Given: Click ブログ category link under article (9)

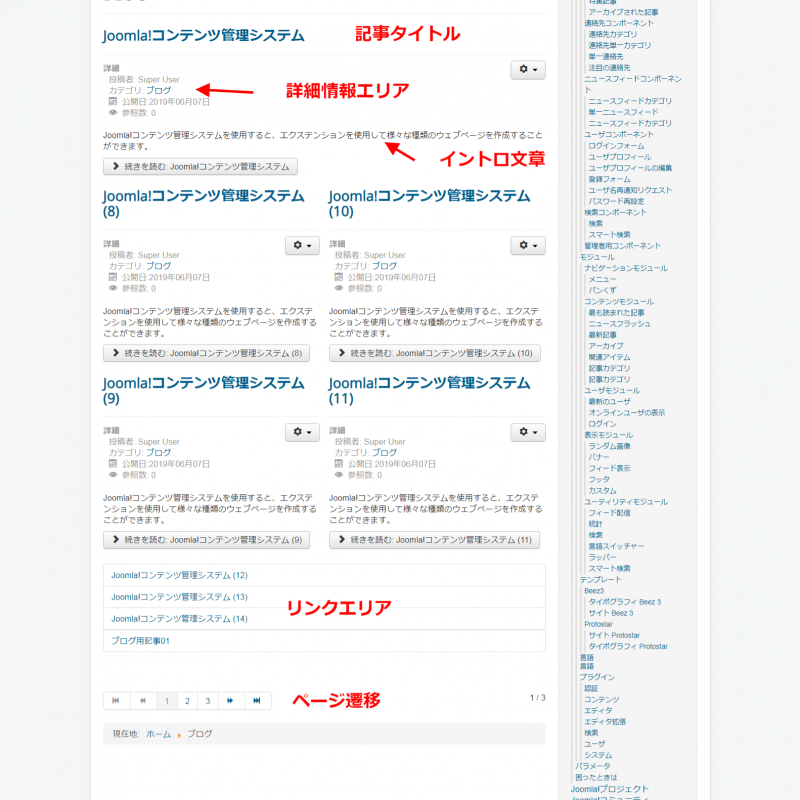Looking at the screenshot, I should pos(158,453).
